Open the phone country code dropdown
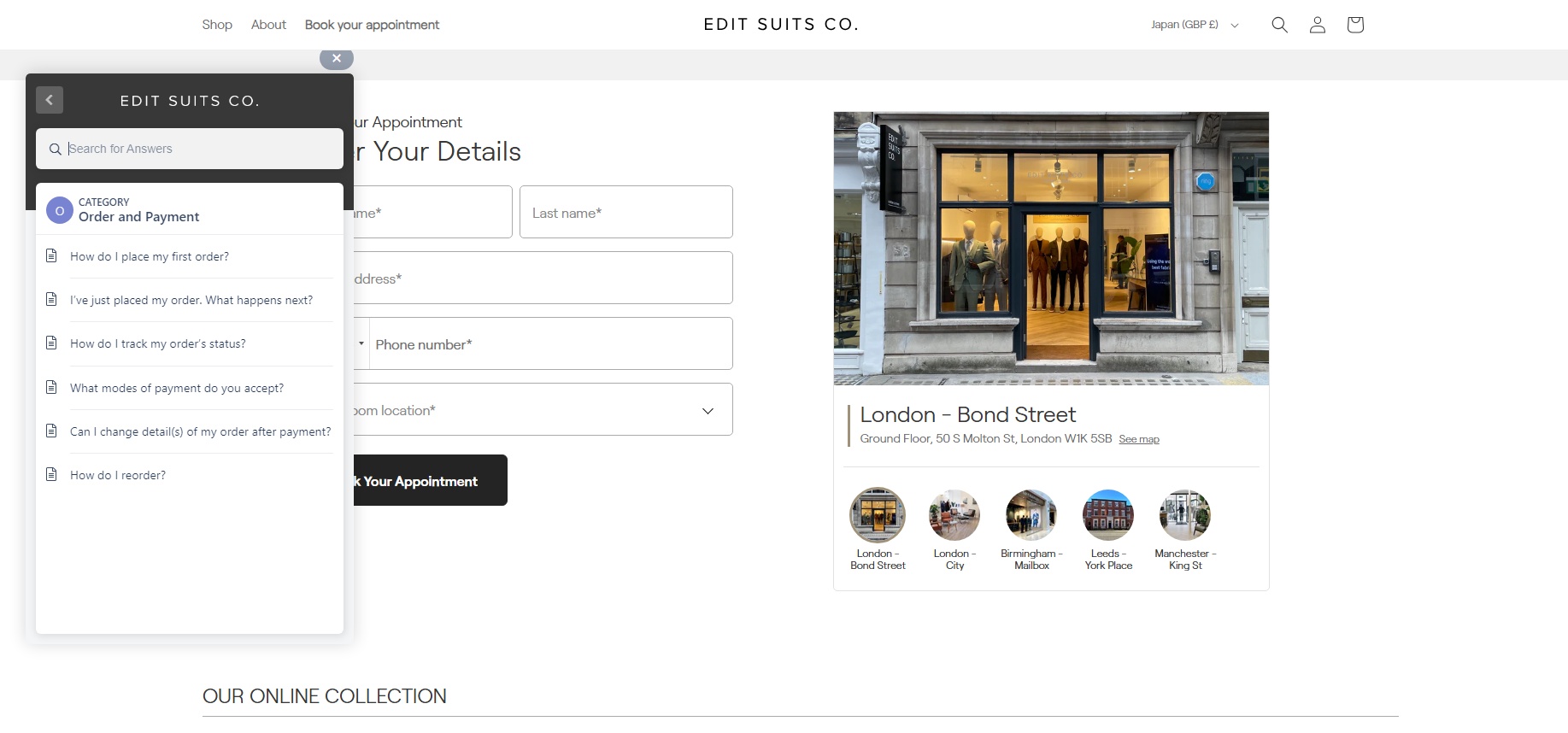The image size is (1568, 733). click(361, 343)
